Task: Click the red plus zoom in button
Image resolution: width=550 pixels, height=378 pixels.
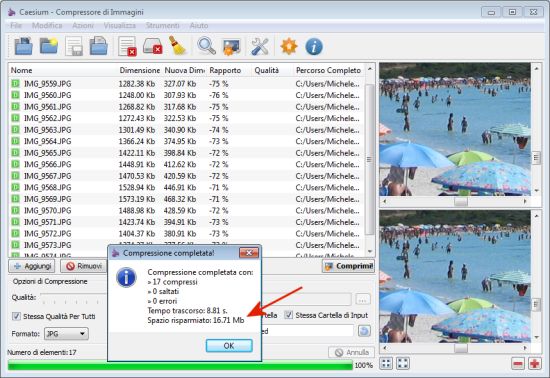Action: click(x=535, y=363)
